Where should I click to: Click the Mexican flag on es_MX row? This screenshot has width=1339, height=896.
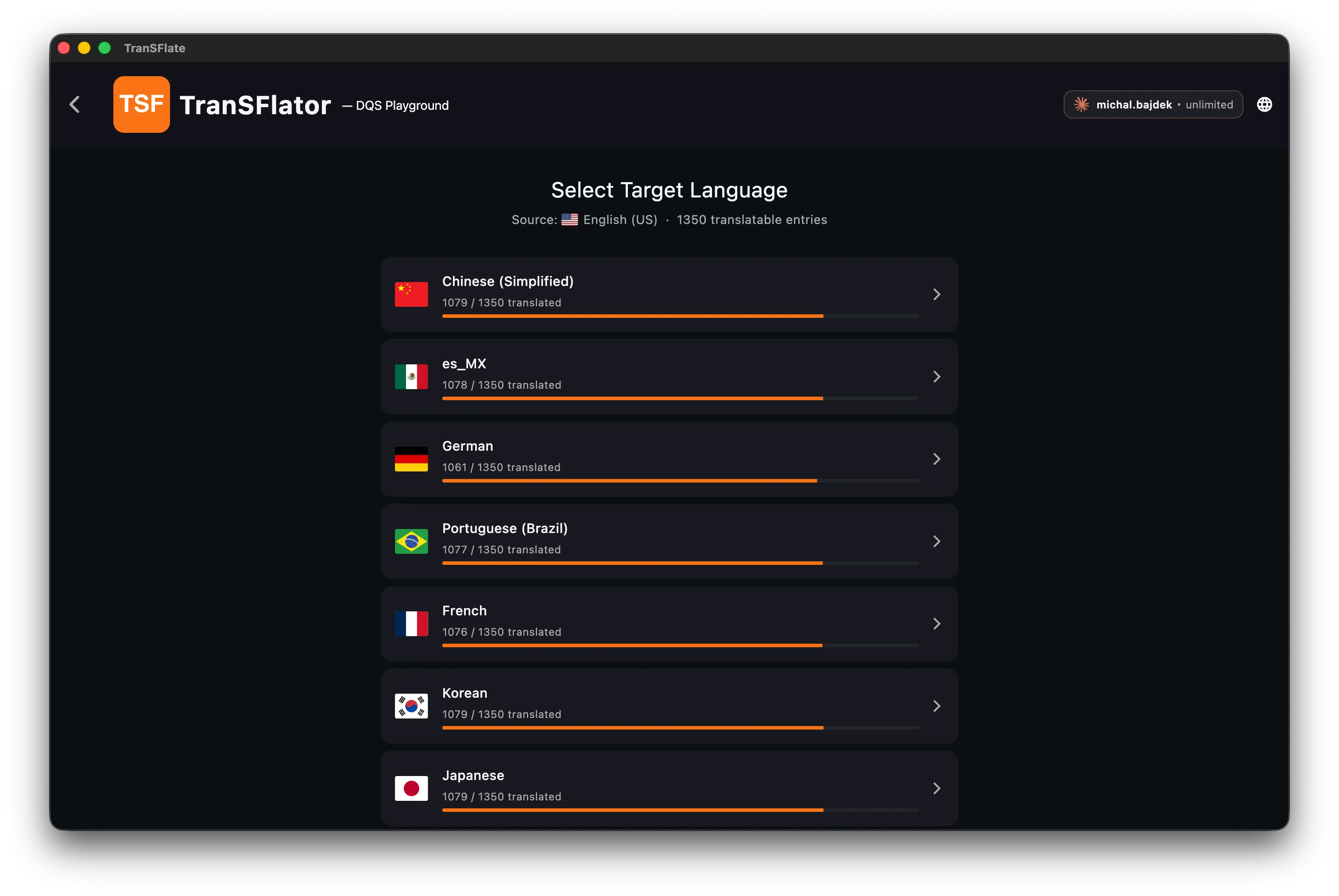411,376
